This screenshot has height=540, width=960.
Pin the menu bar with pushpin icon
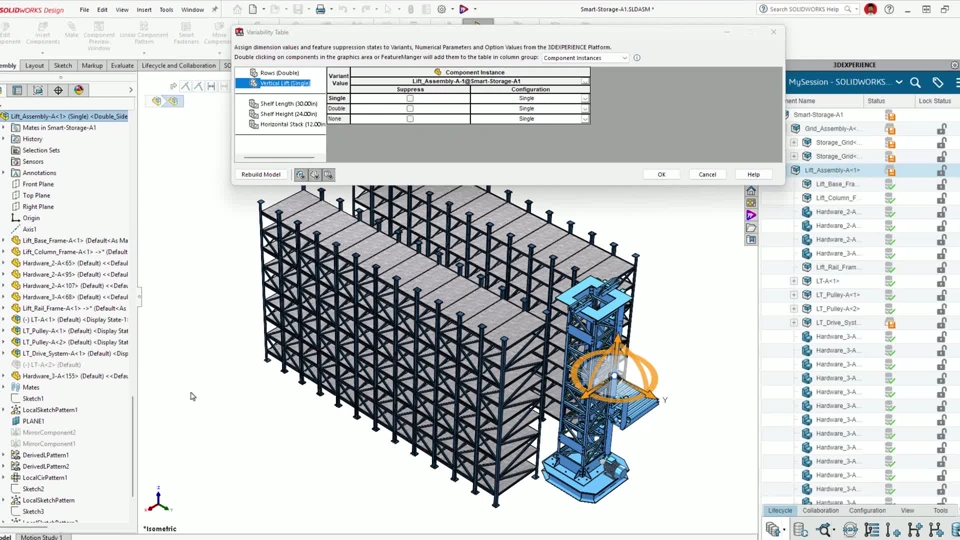coord(214,9)
